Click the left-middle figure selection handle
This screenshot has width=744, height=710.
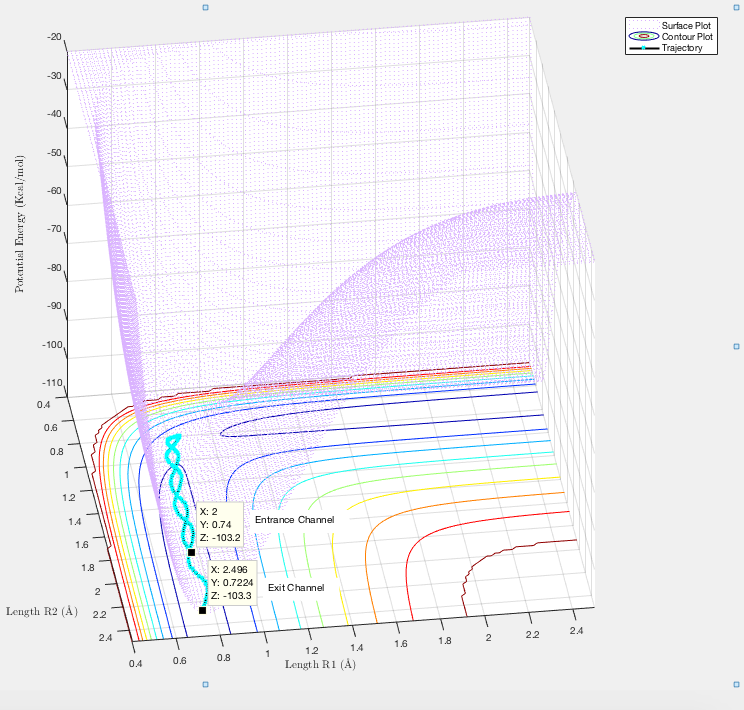click(x=3, y=346)
